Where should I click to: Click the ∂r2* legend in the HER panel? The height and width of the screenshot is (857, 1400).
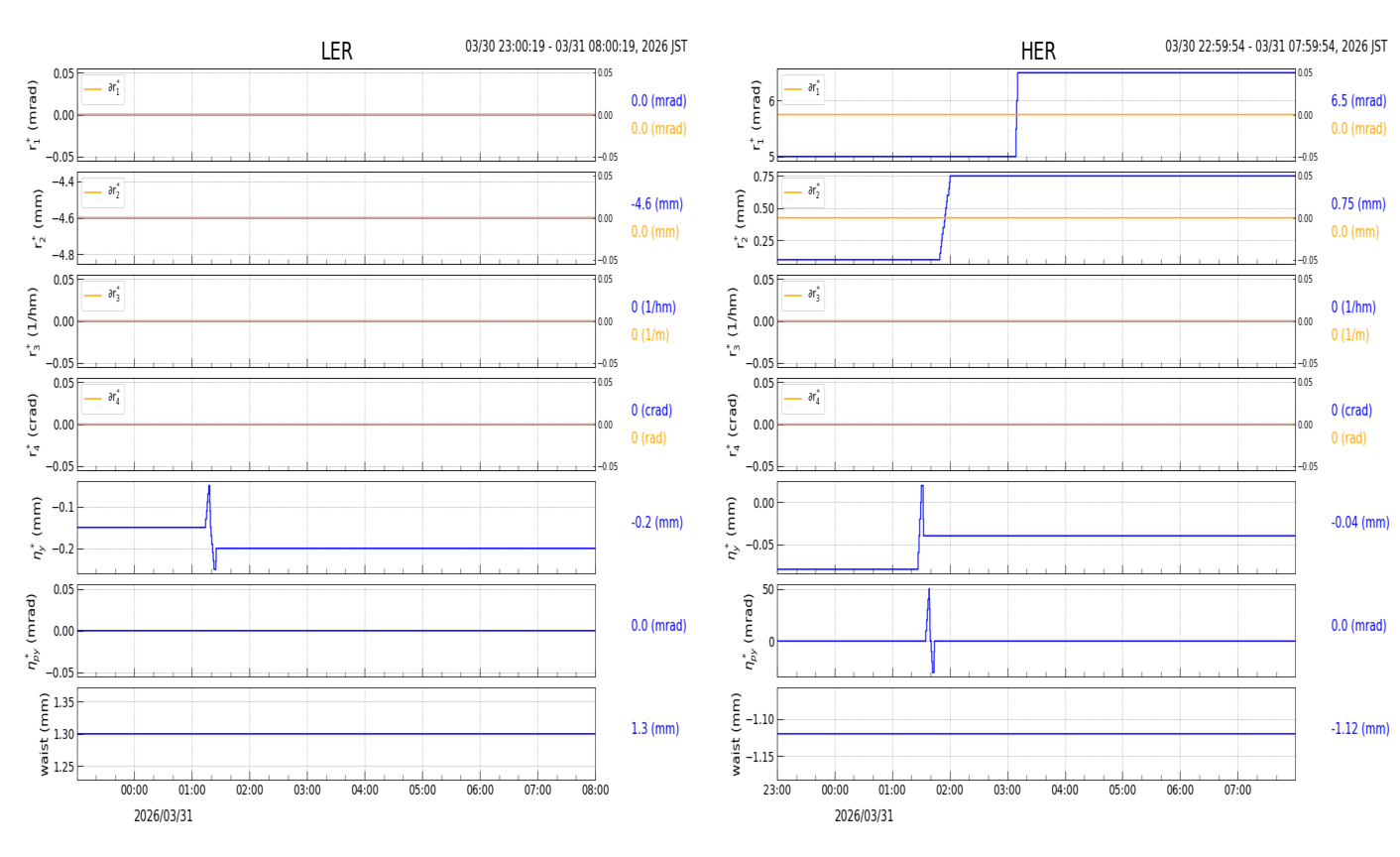tap(803, 192)
